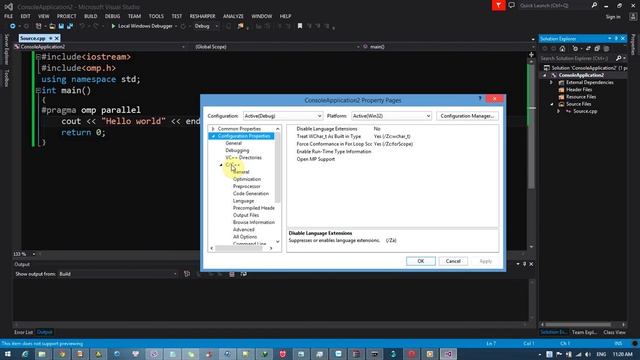The height and width of the screenshot is (360, 640).
Task: Collapse the Source Files folder in Solution Explorer
Action: click(551, 104)
